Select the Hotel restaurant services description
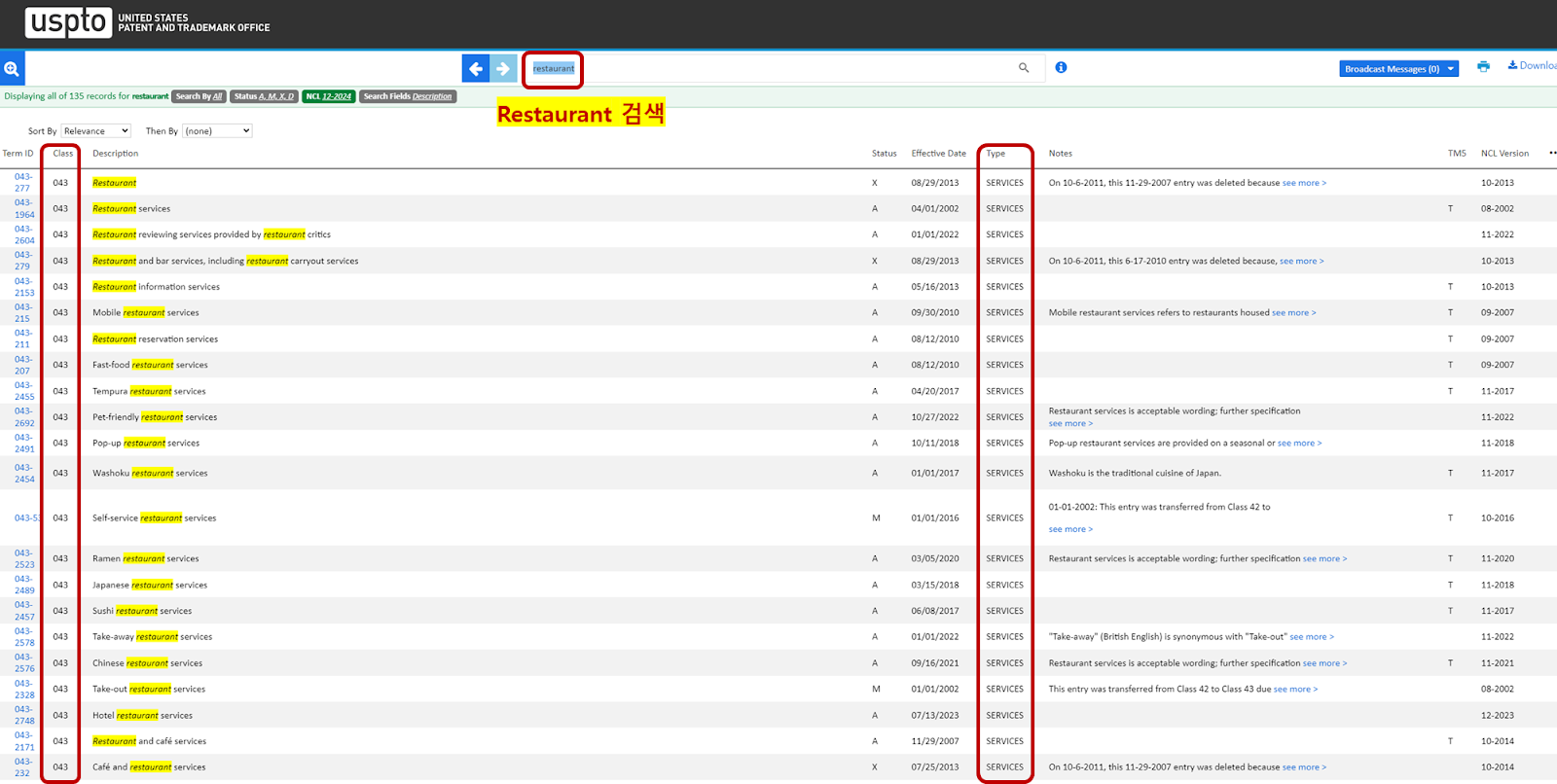Screen dimensions: 1557x784 [x=142, y=715]
